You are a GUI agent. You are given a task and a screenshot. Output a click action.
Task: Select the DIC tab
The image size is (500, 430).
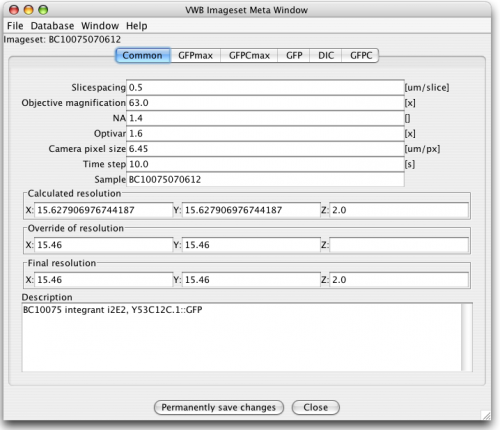[x=326, y=55]
